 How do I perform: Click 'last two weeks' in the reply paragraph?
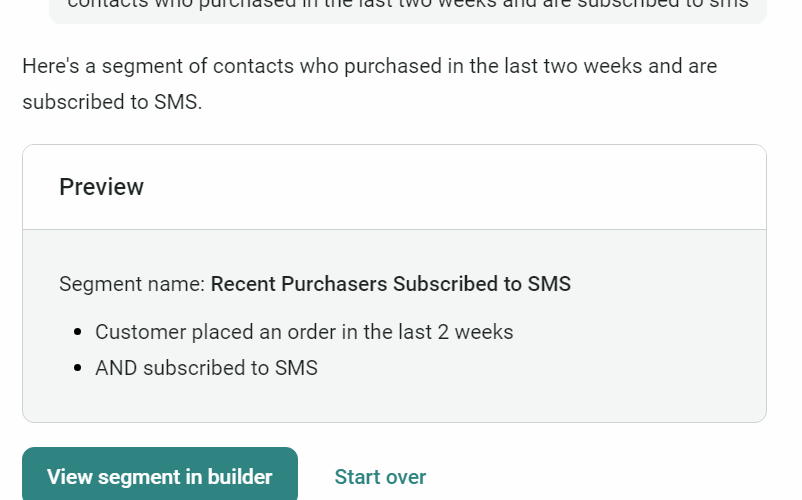point(532,67)
